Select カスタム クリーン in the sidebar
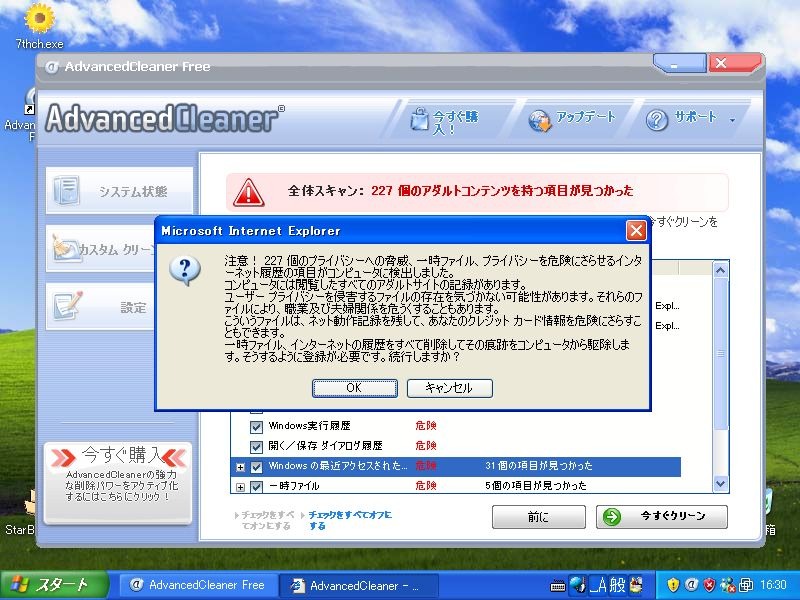This screenshot has height=600, width=800. click(x=101, y=248)
